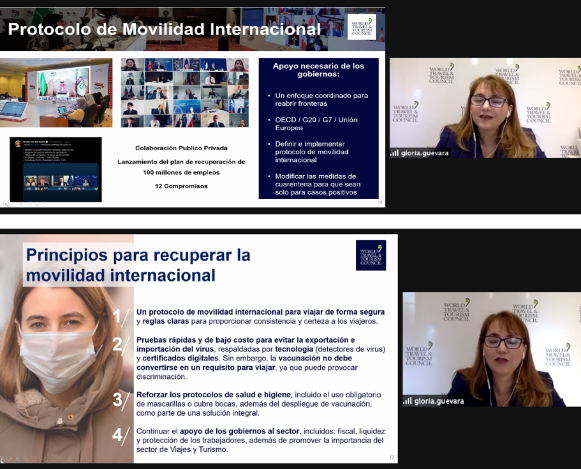Select the gloria.guevara name label next to Protocolo slide
This screenshot has height=469, width=581.
[x=425, y=153]
